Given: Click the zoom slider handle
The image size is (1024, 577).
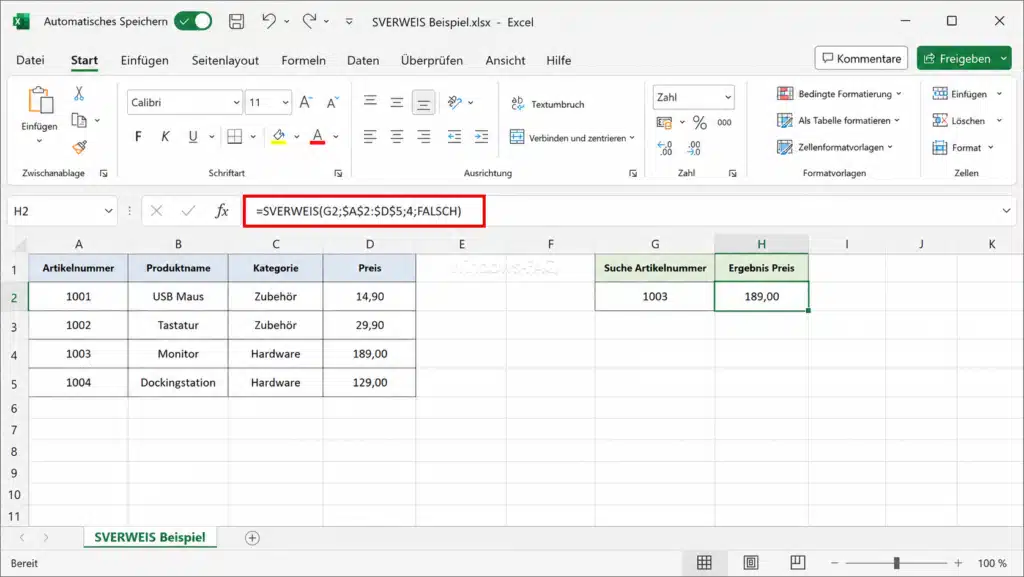Looking at the screenshot, I should pyautogui.click(x=897, y=563).
